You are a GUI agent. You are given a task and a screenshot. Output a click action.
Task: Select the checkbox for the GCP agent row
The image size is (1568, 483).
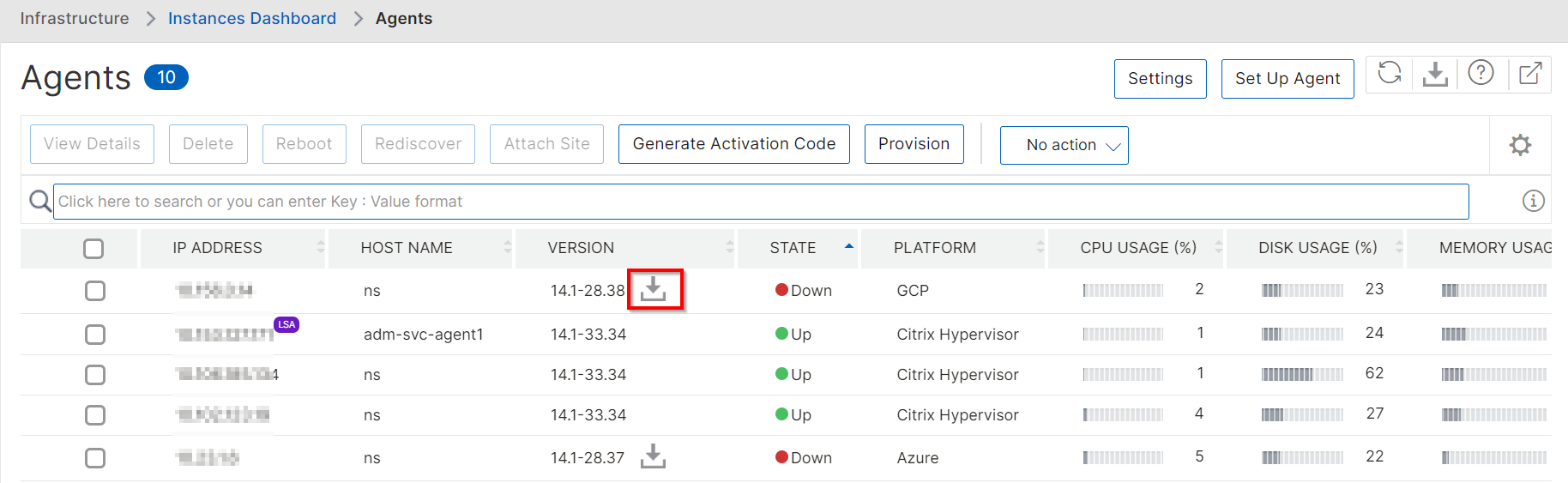coord(95,291)
